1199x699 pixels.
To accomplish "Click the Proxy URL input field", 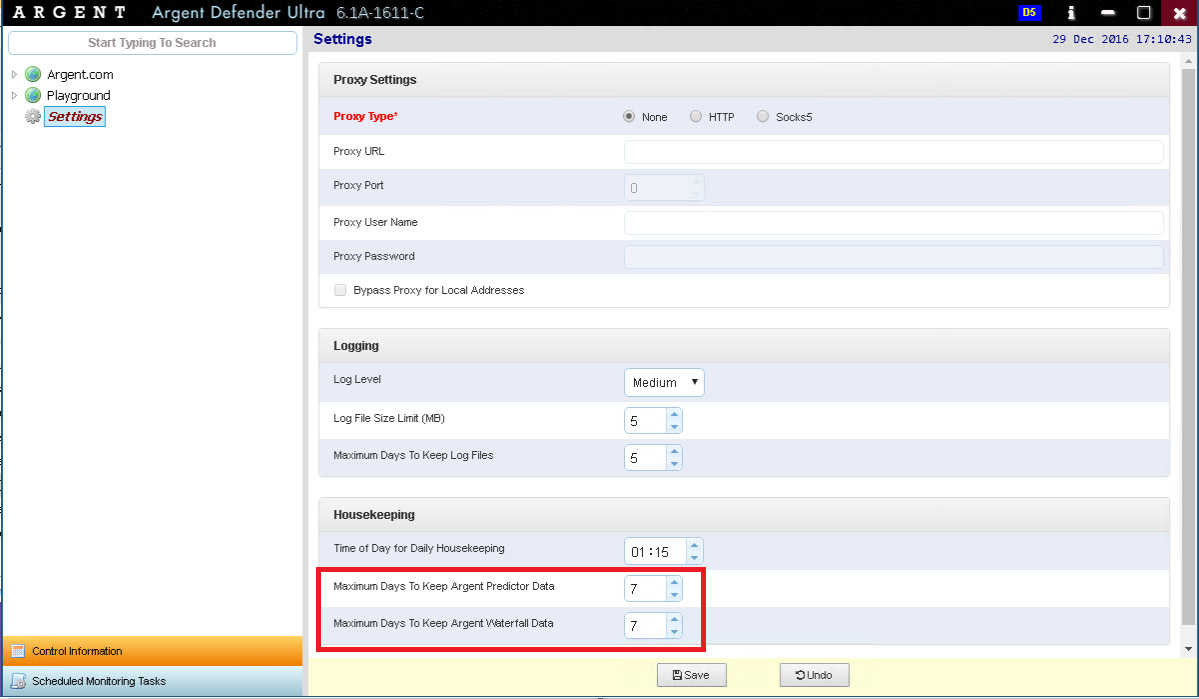I will coord(893,152).
